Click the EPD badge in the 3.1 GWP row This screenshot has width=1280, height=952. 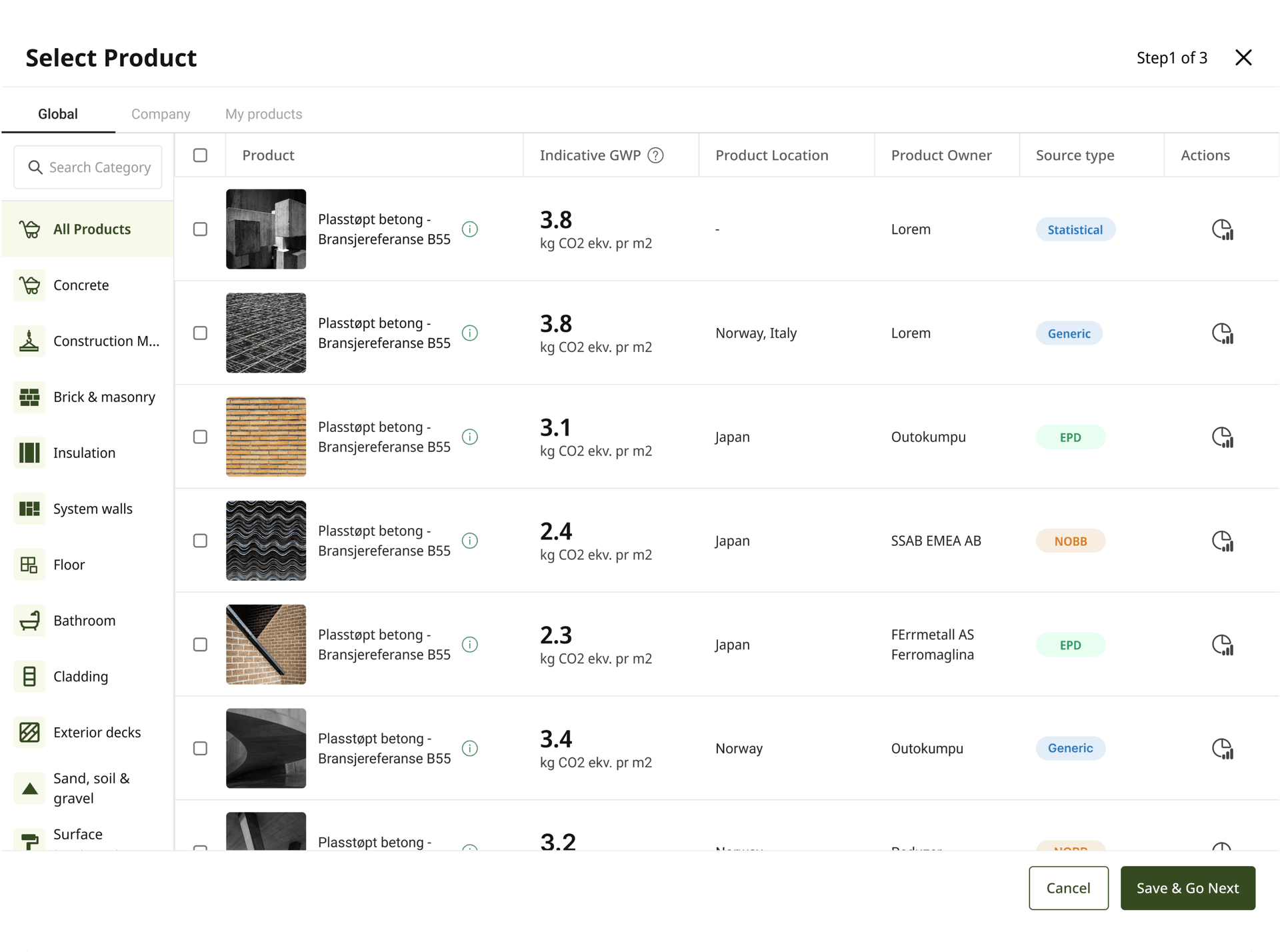pos(1070,437)
